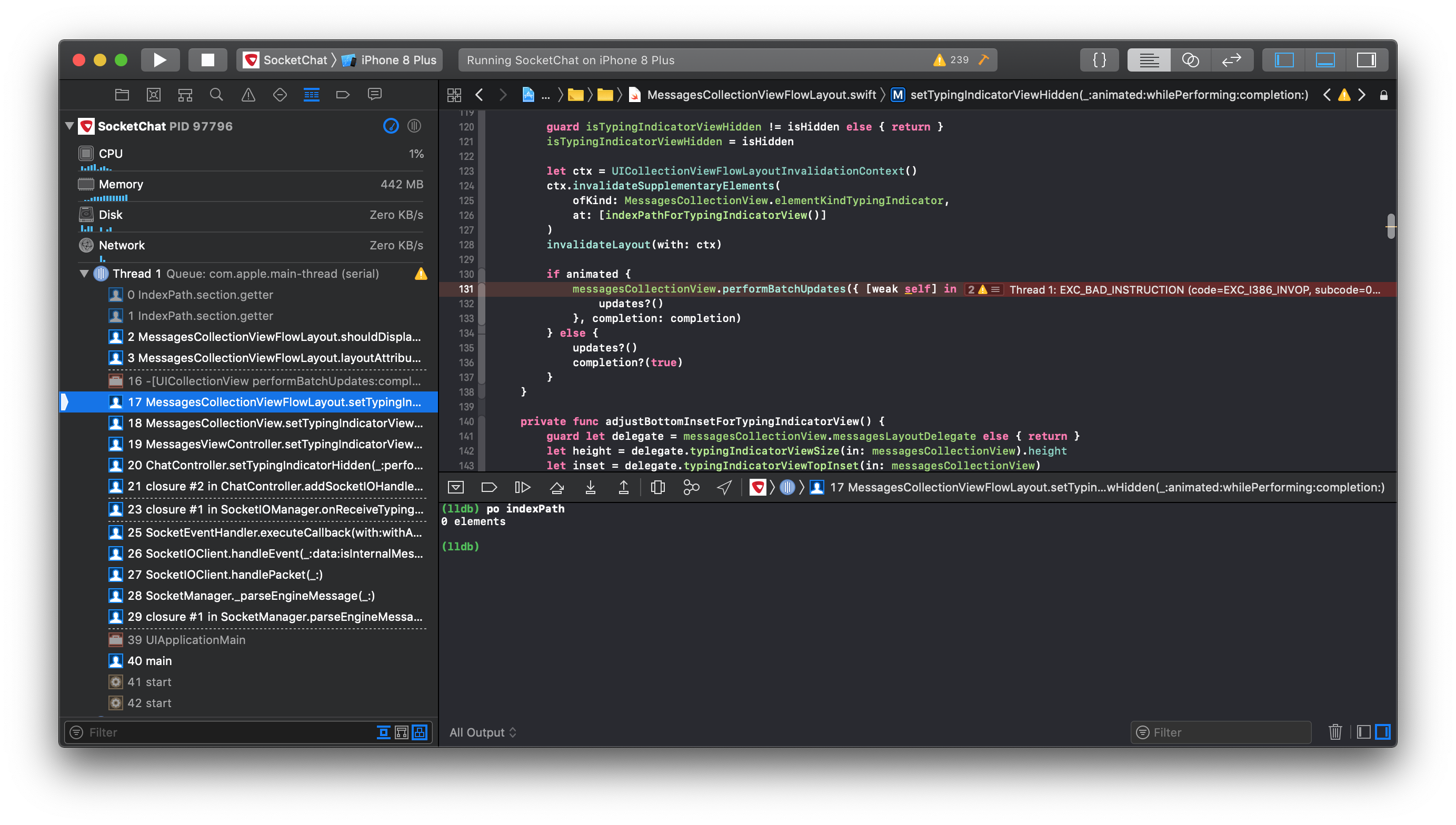Select the standard editor mode
This screenshot has height=825, width=1456.
point(1149,60)
